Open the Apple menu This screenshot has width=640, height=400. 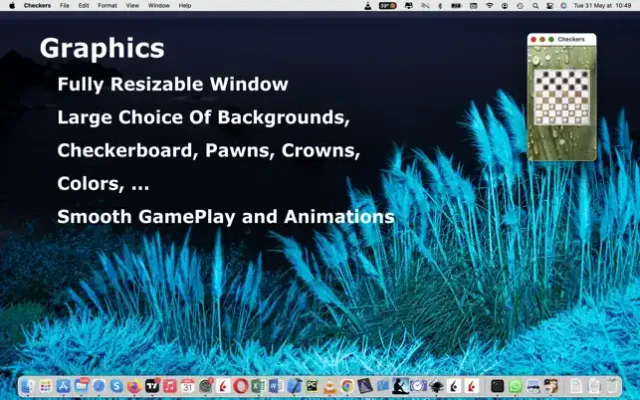[12, 5]
